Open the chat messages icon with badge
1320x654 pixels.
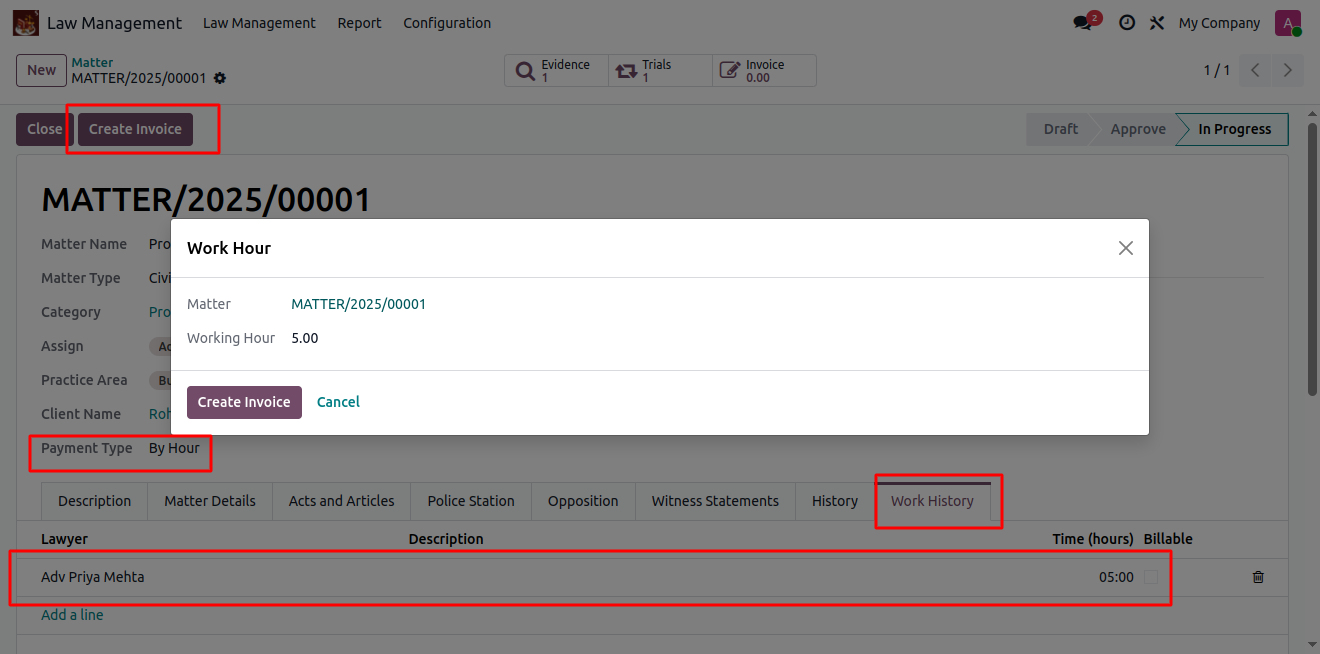coord(1083,23)
